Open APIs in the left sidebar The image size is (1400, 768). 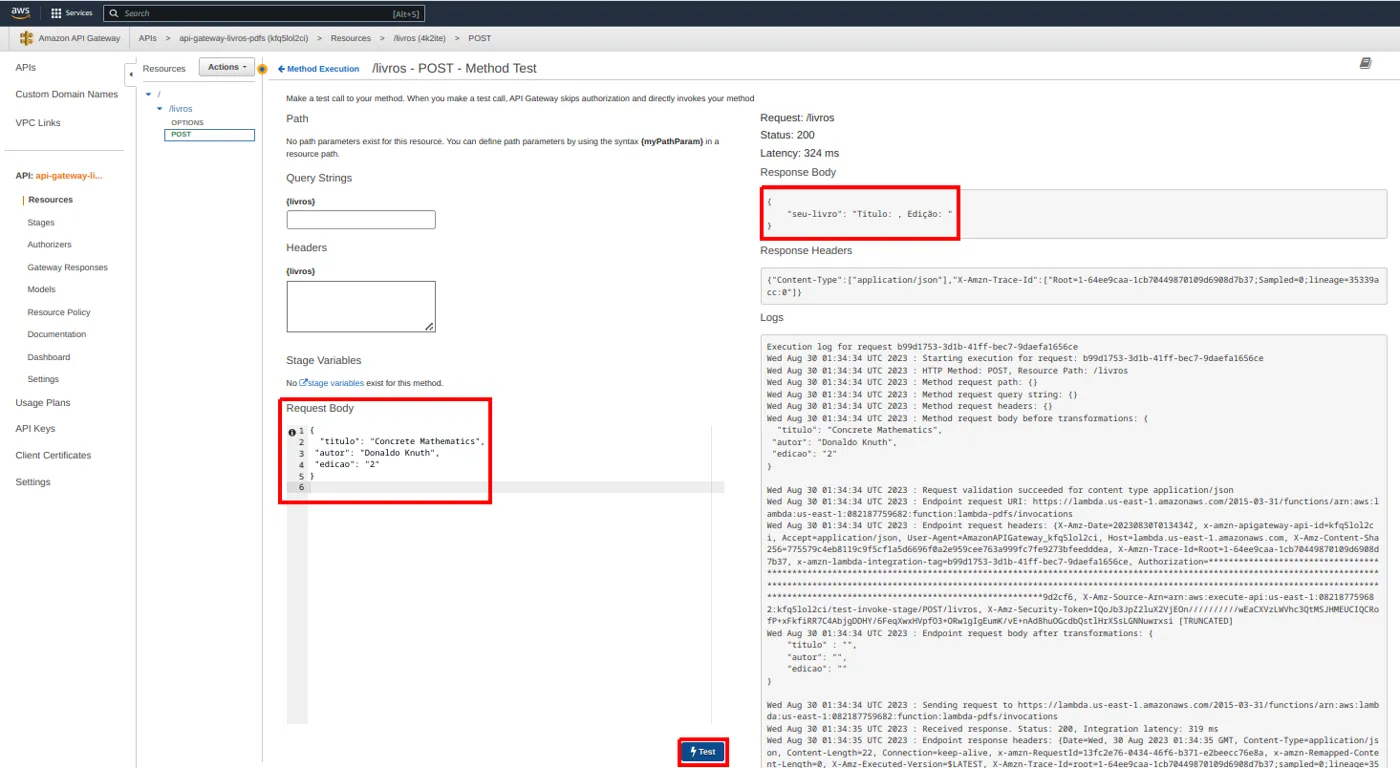point(26,68)
